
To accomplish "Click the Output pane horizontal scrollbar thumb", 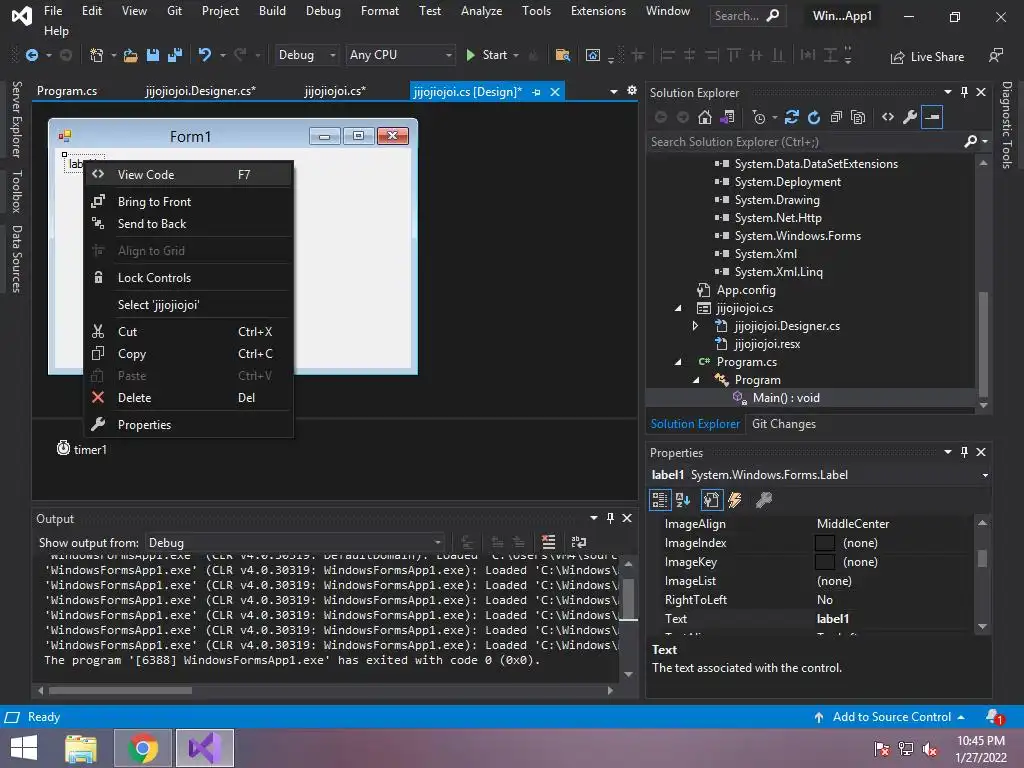I will click(x=120, y=690).
